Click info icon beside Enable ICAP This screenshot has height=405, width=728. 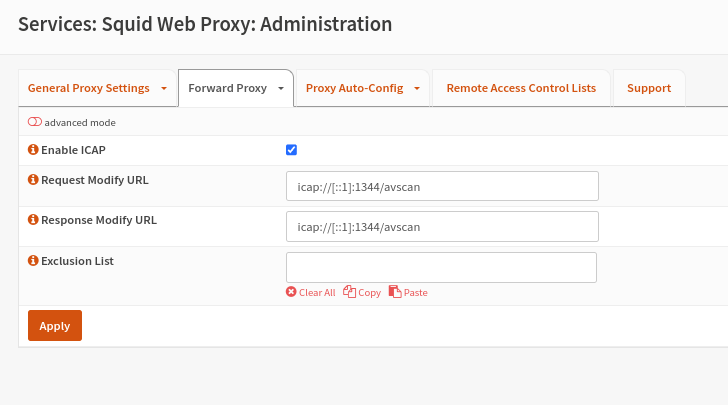click(33, 150)
